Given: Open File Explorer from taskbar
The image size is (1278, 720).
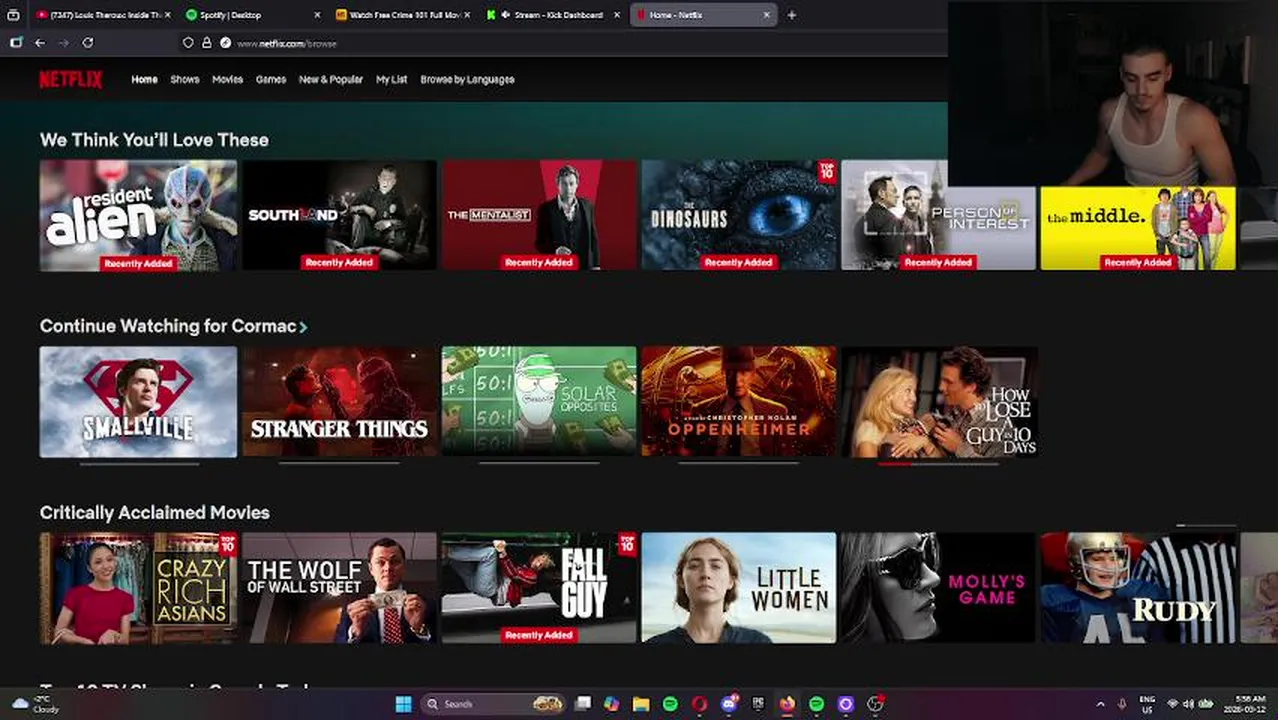Looking at the screenshot, I should point(641,704).
